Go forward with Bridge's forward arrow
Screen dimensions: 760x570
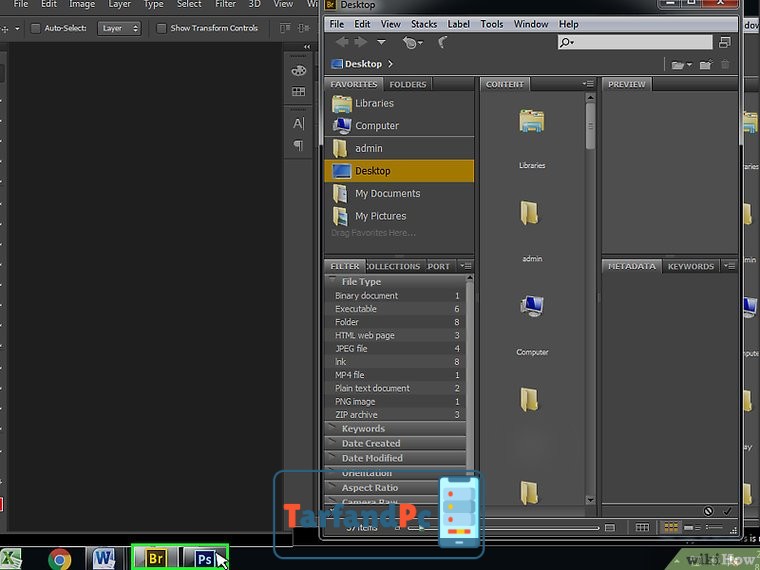[361, 43]
